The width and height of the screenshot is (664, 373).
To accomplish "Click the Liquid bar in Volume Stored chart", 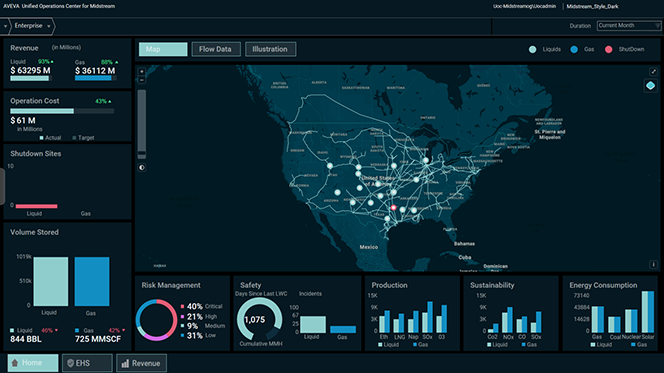I will coord(51,281).
